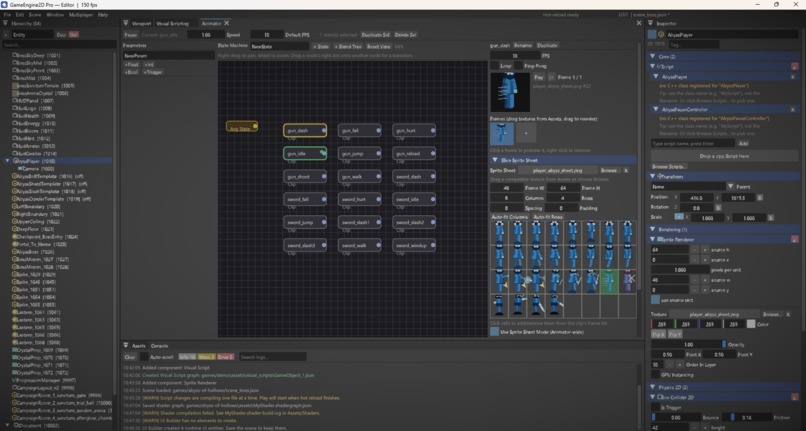
Task: Click Delete Sel button
Action: click(x=406, y=35)
